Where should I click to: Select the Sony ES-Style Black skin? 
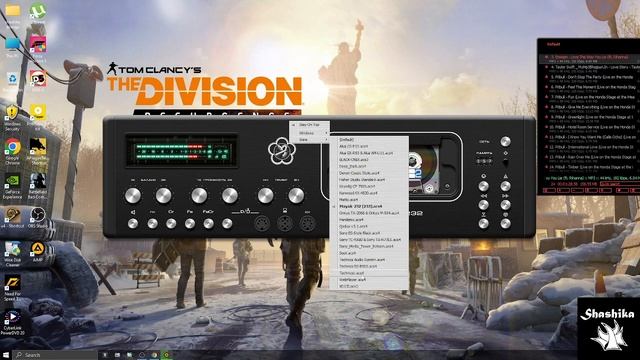coord(369,233)
